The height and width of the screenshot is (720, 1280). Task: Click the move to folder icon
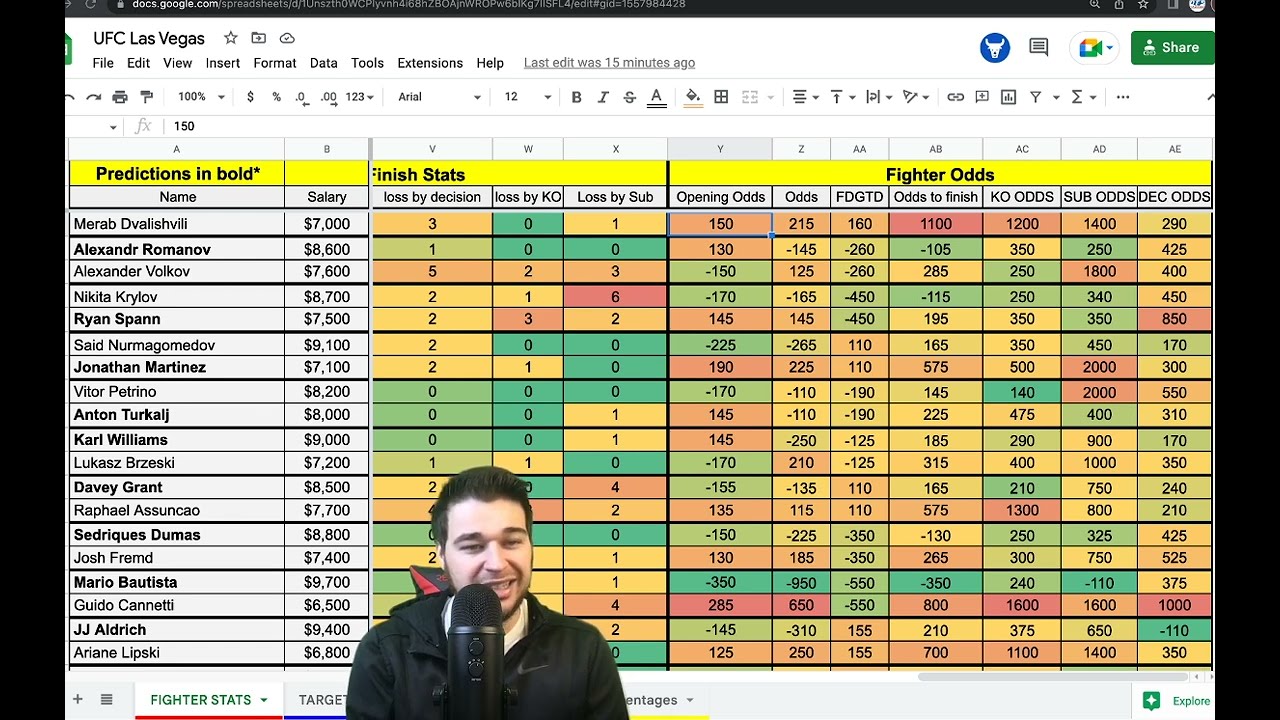click(258, 38)
